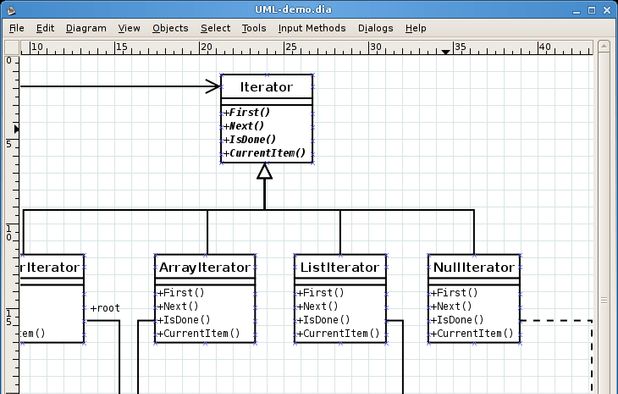Click the +Next() operation in Iterator class
Screen dimensions: 618x394
[x=243, y=126]
